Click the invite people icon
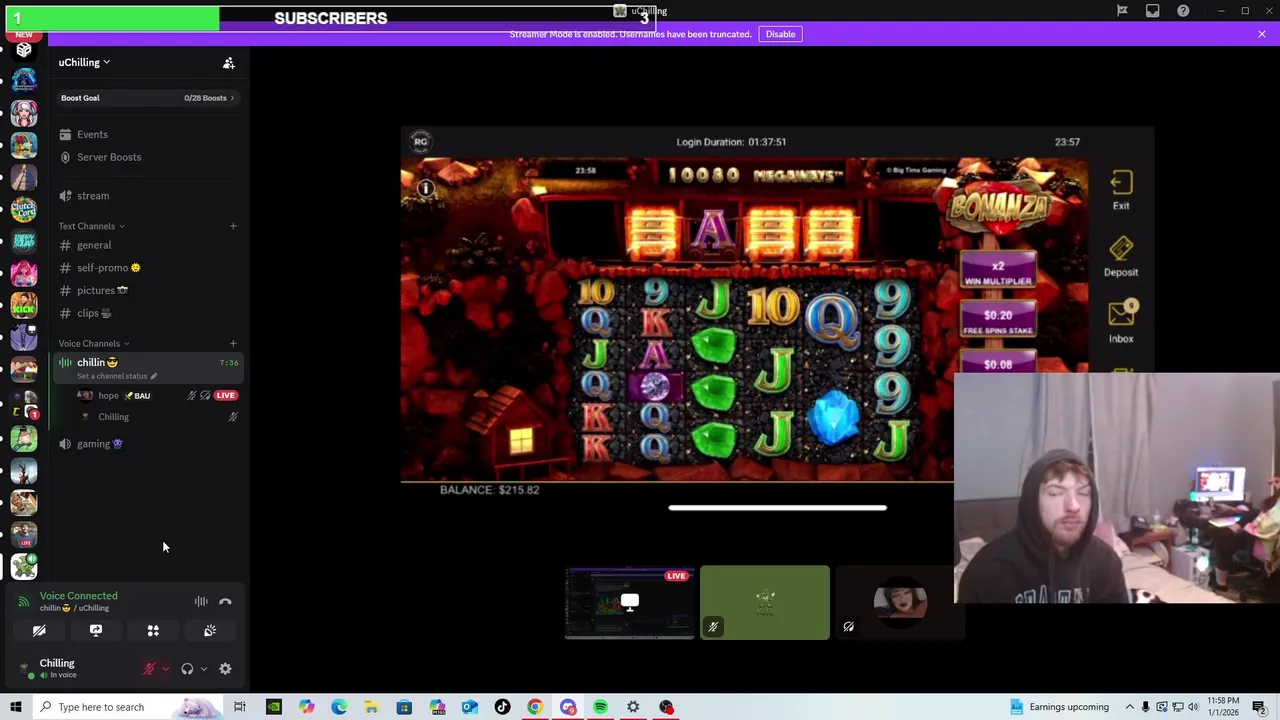 (229, 63)
